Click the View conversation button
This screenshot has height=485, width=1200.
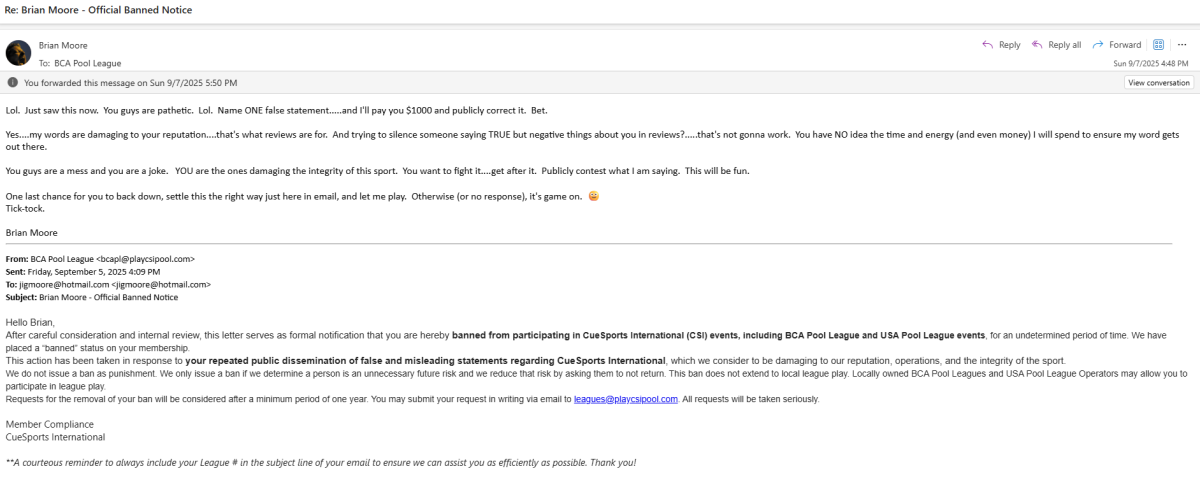[1158, 83]
